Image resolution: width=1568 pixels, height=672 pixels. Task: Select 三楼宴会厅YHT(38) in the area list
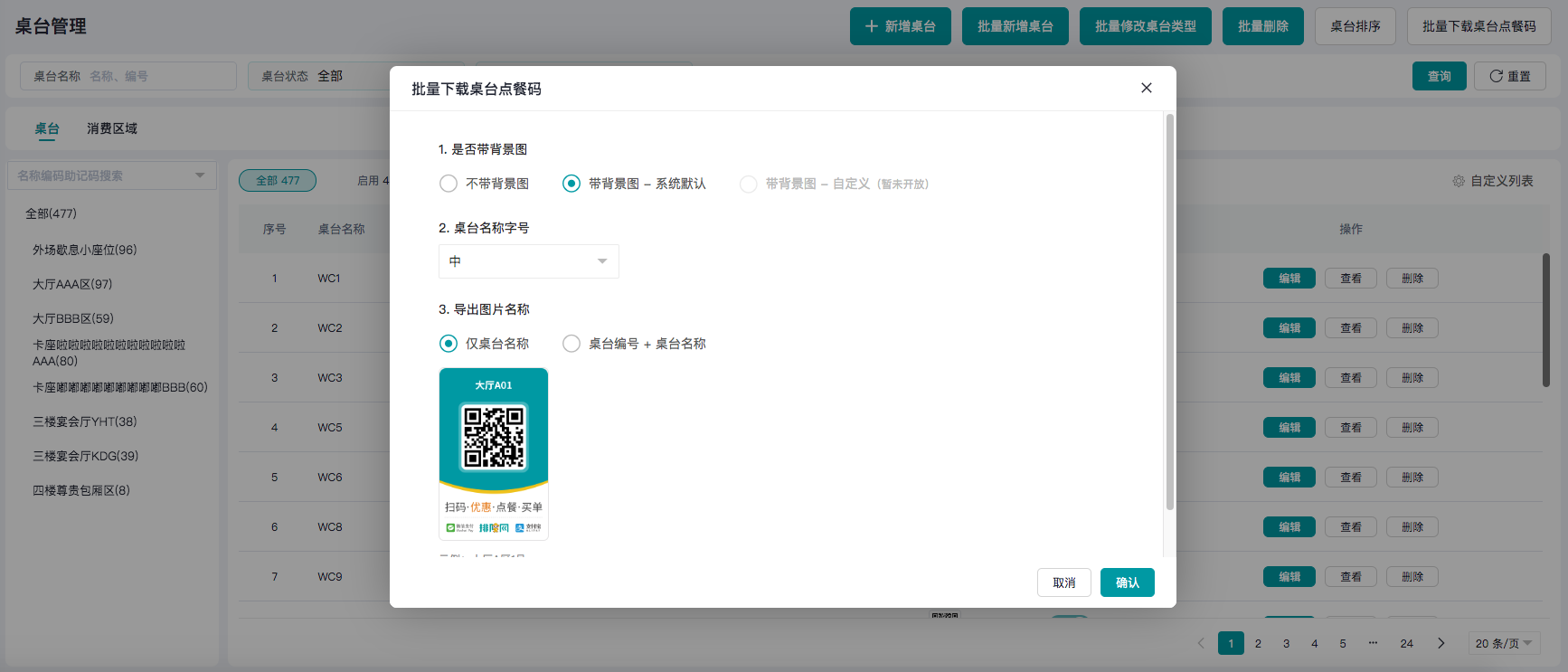click(85, 421)
